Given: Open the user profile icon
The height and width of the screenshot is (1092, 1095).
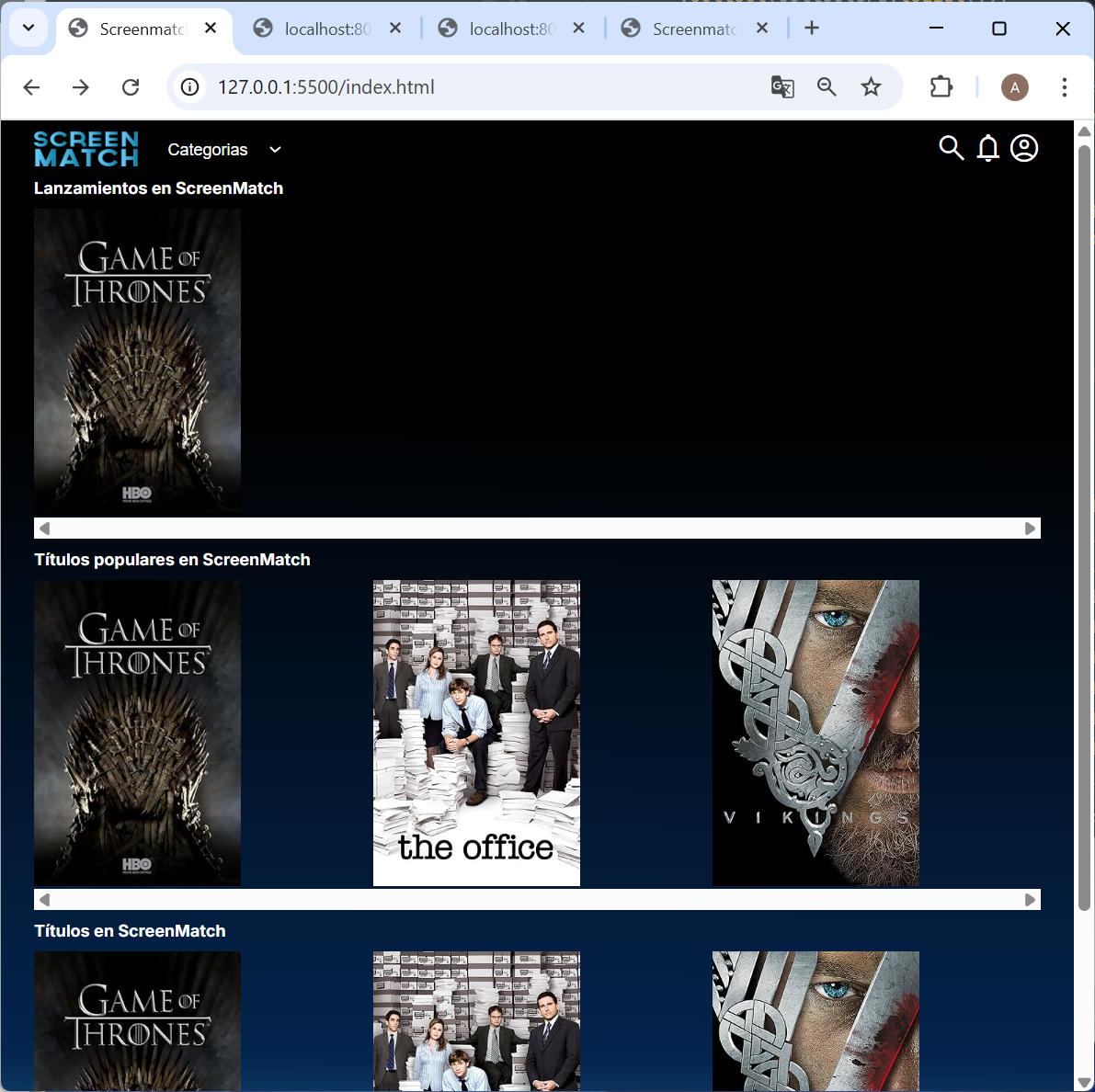Looking at the screenshot, I should 1024,148.
